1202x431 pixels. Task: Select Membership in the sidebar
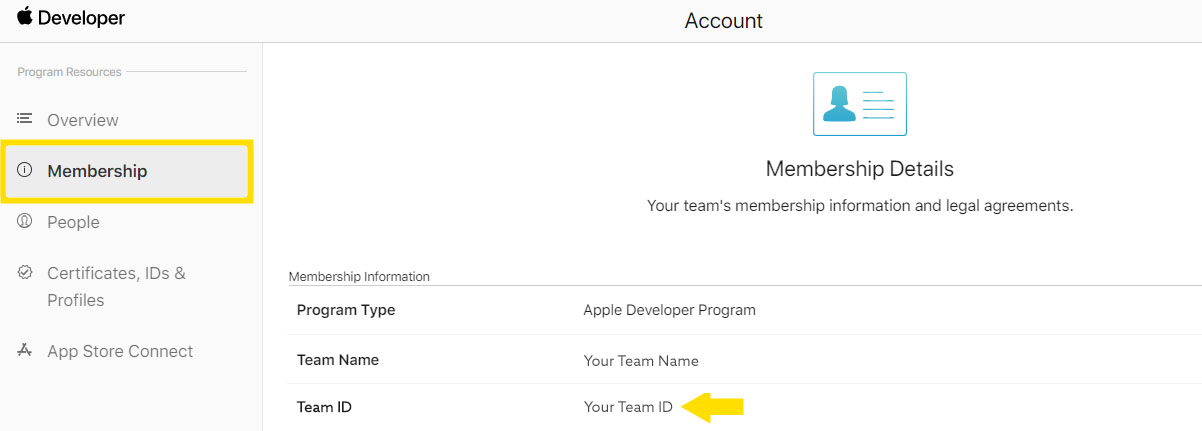tap(127, 171)
